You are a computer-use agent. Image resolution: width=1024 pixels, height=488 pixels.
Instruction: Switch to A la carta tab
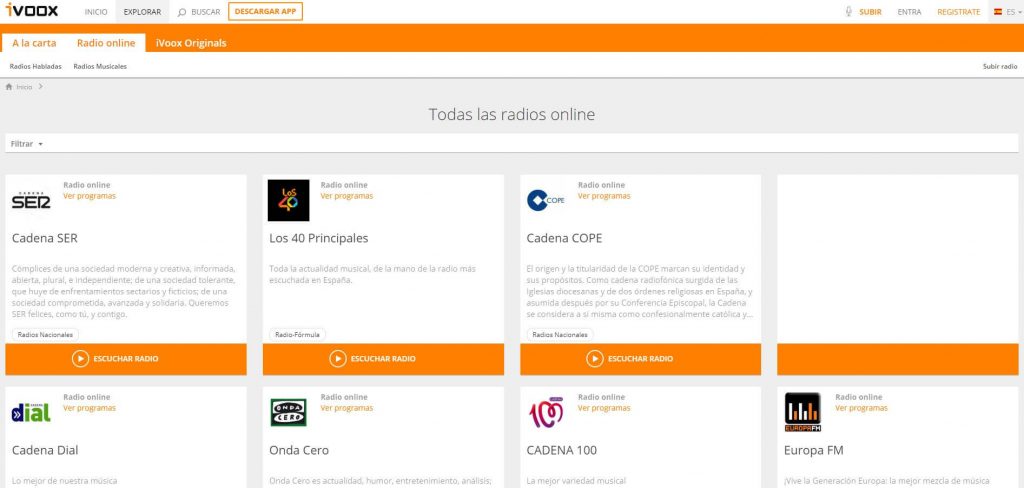34,43
